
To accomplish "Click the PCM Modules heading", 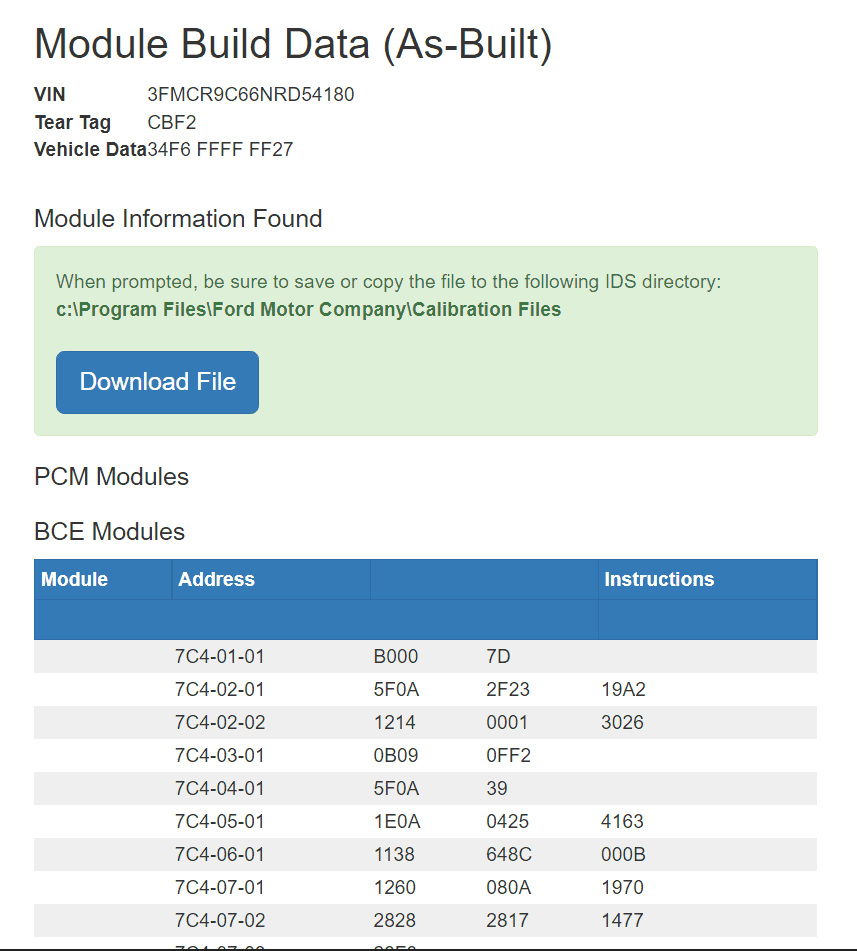I will [x=111, y=476].
